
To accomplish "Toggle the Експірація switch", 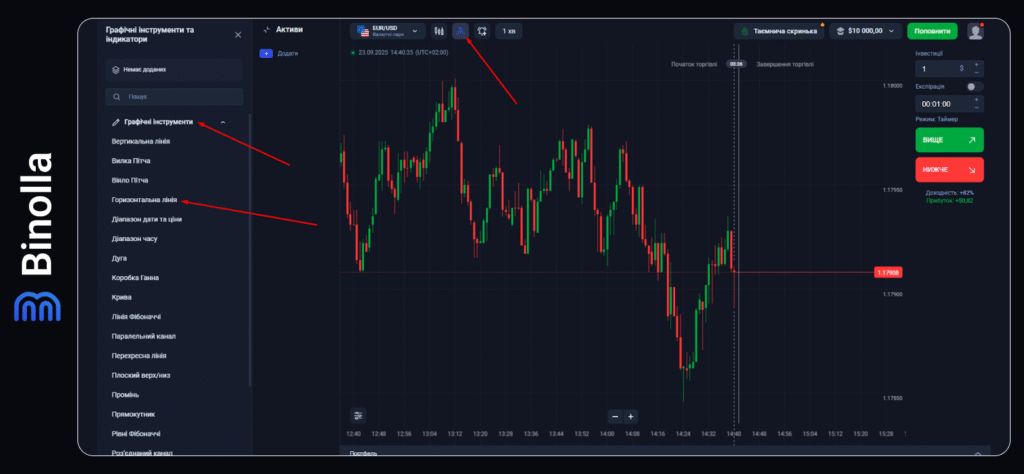I will [x=975, y=87].
